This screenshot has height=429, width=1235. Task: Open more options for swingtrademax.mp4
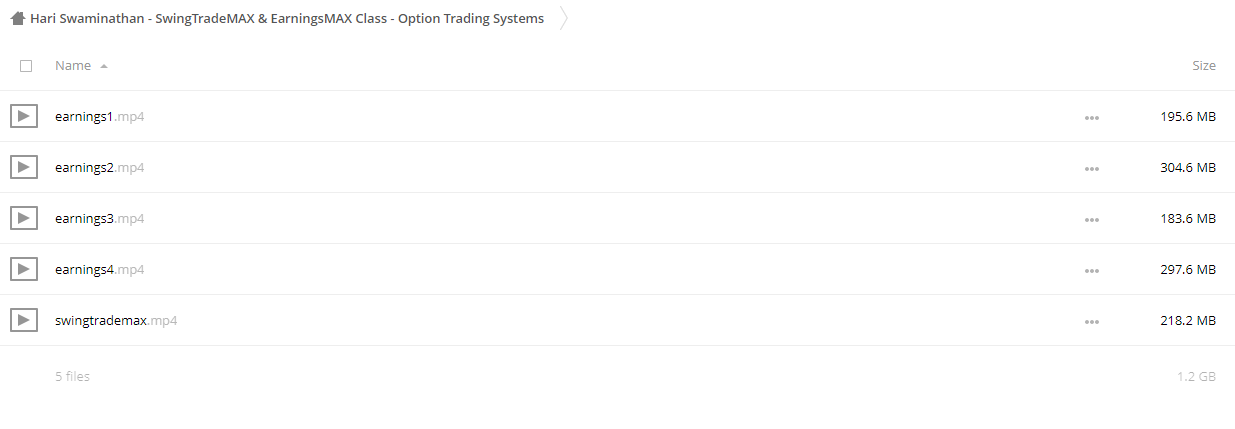pos(1091,322)
